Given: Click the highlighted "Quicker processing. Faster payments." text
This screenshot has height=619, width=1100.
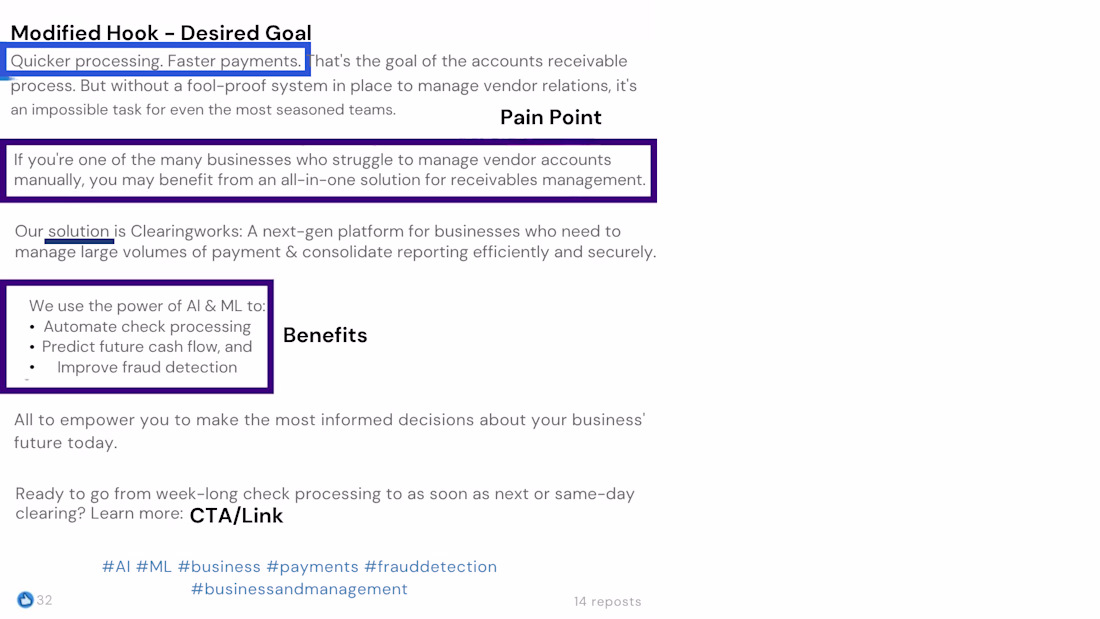Looking at the screenshot, I should coord(156,61).
